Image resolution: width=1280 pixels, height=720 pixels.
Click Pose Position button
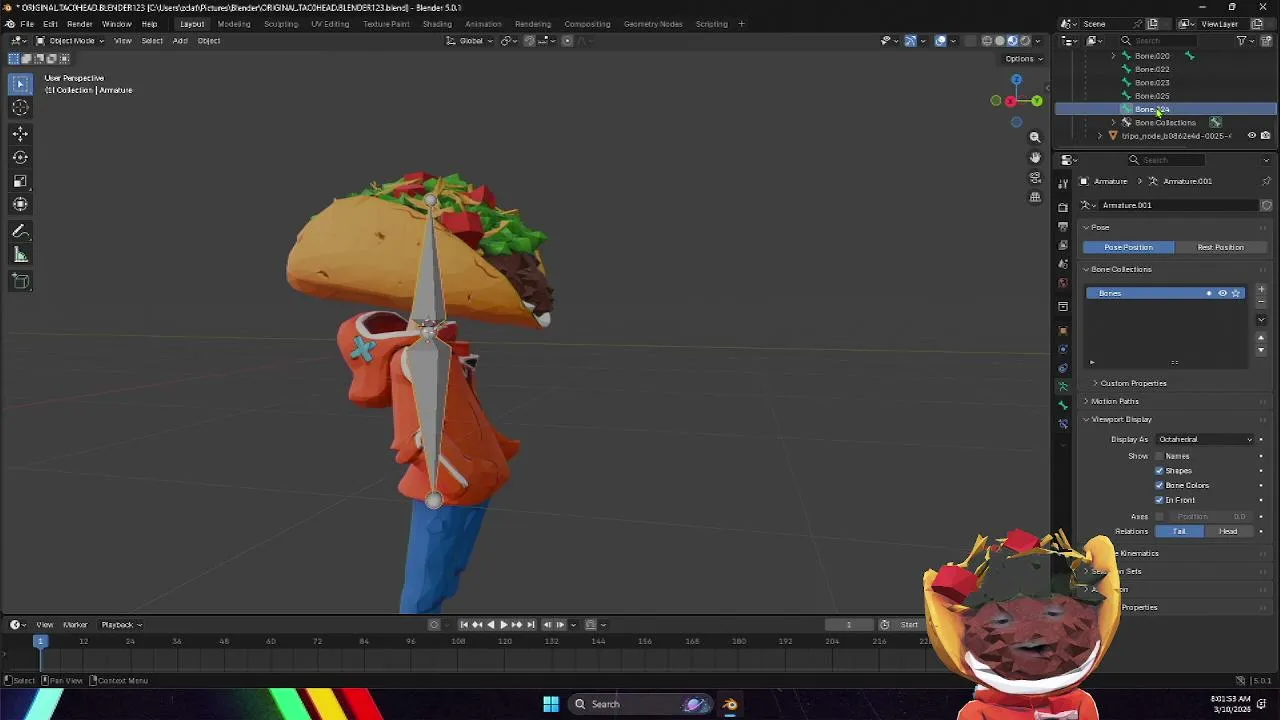click(1128, 247)
